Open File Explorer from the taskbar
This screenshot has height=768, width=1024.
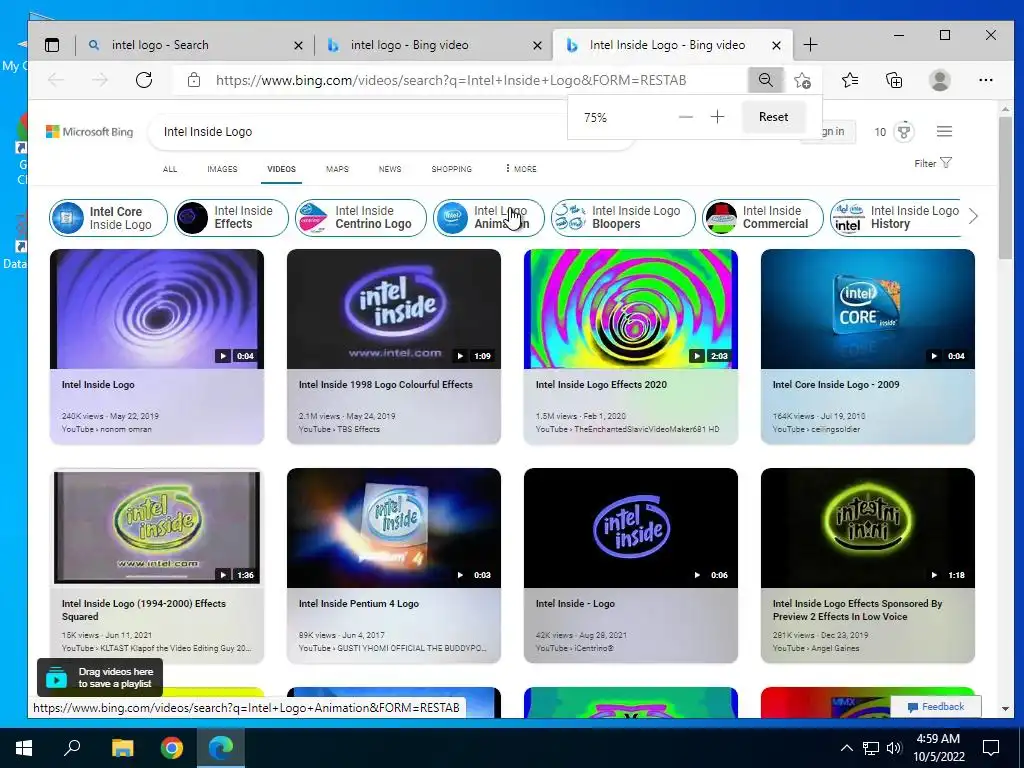[122, 748]
